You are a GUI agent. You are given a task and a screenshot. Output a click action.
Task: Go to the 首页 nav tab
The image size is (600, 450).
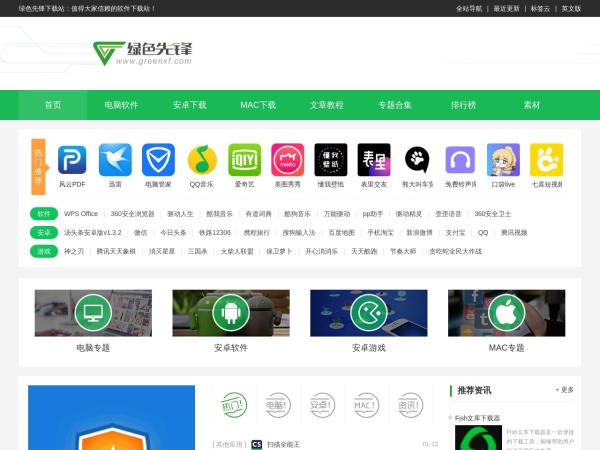click(x=53, y=105)
